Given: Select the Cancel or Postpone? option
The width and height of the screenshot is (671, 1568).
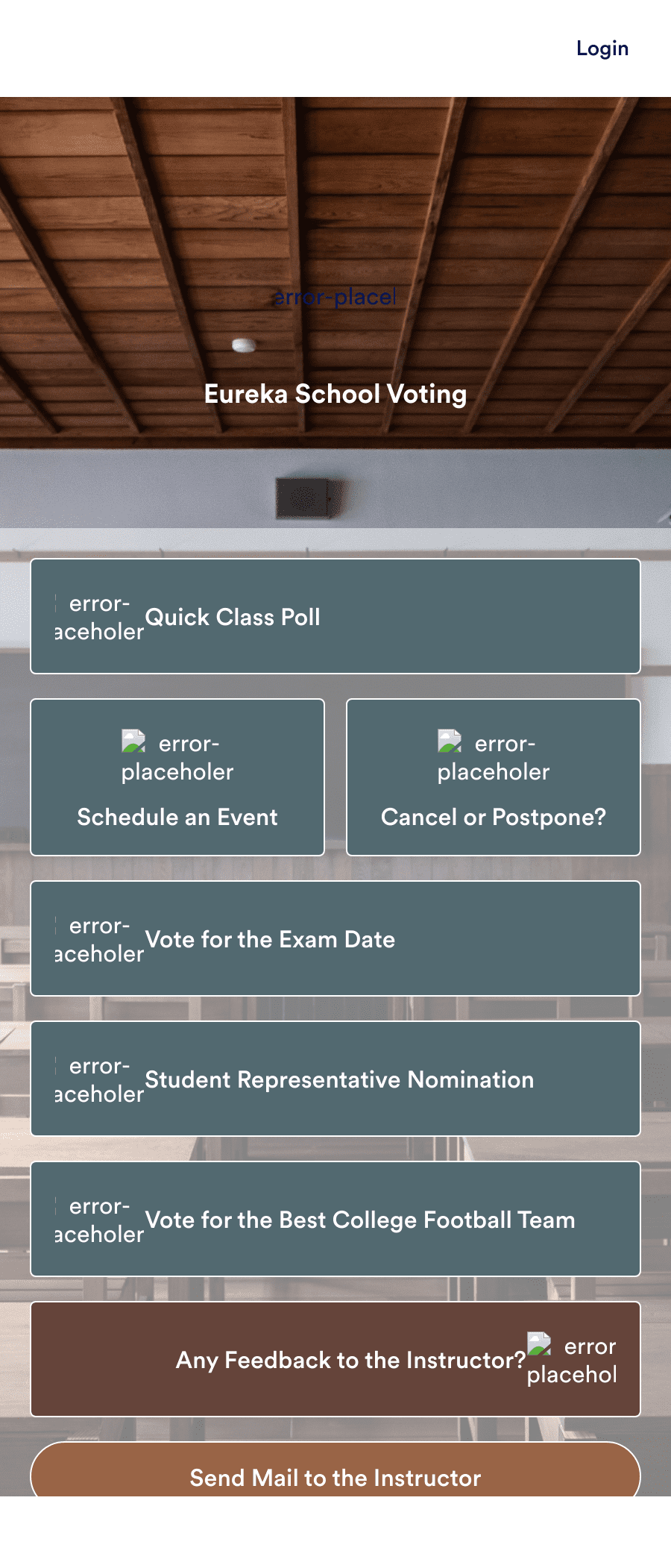Looking at the screenshot, I should (x=494, y=817).
